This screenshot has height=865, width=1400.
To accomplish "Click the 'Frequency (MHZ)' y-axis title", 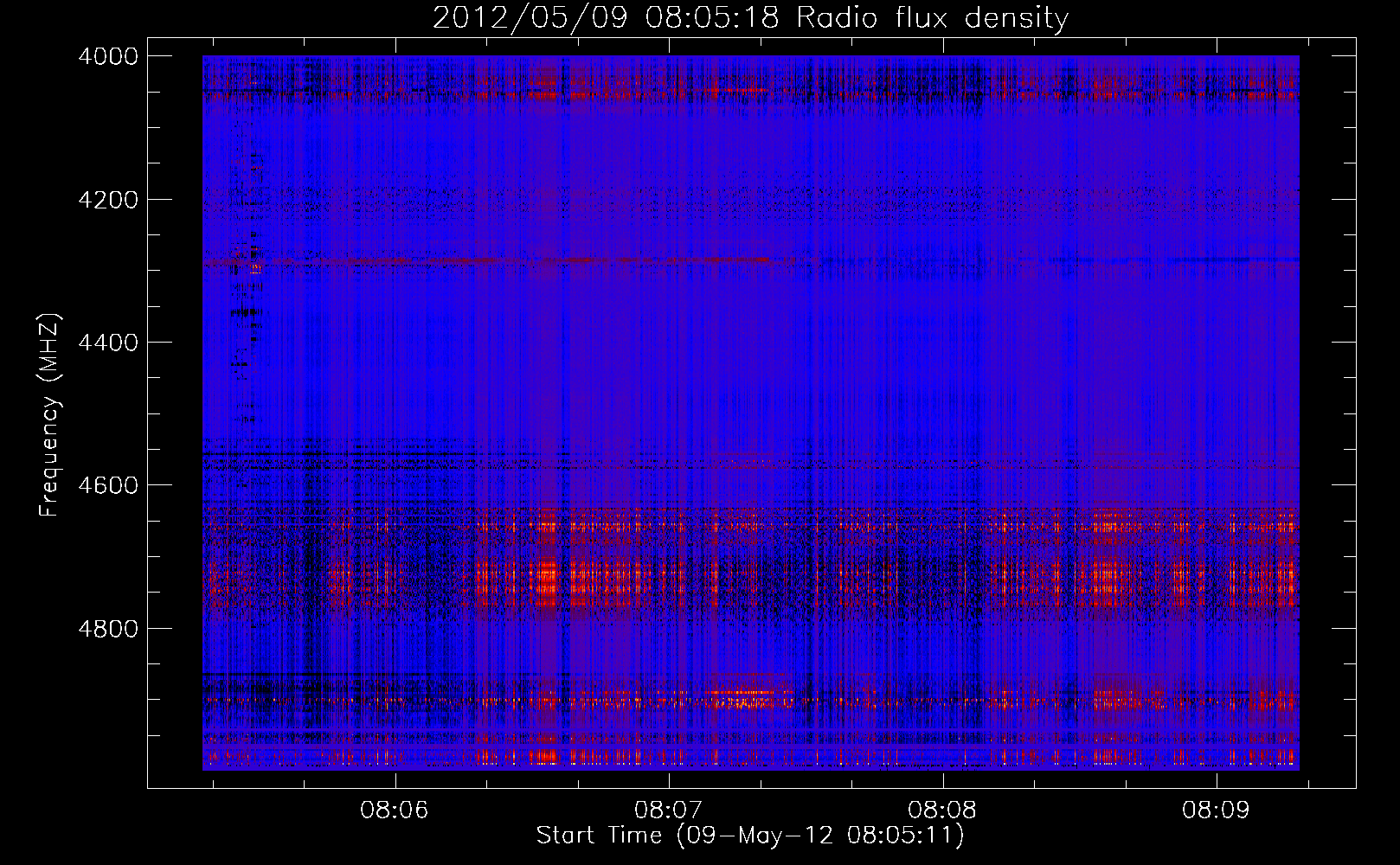I will (x=50, y=415).
